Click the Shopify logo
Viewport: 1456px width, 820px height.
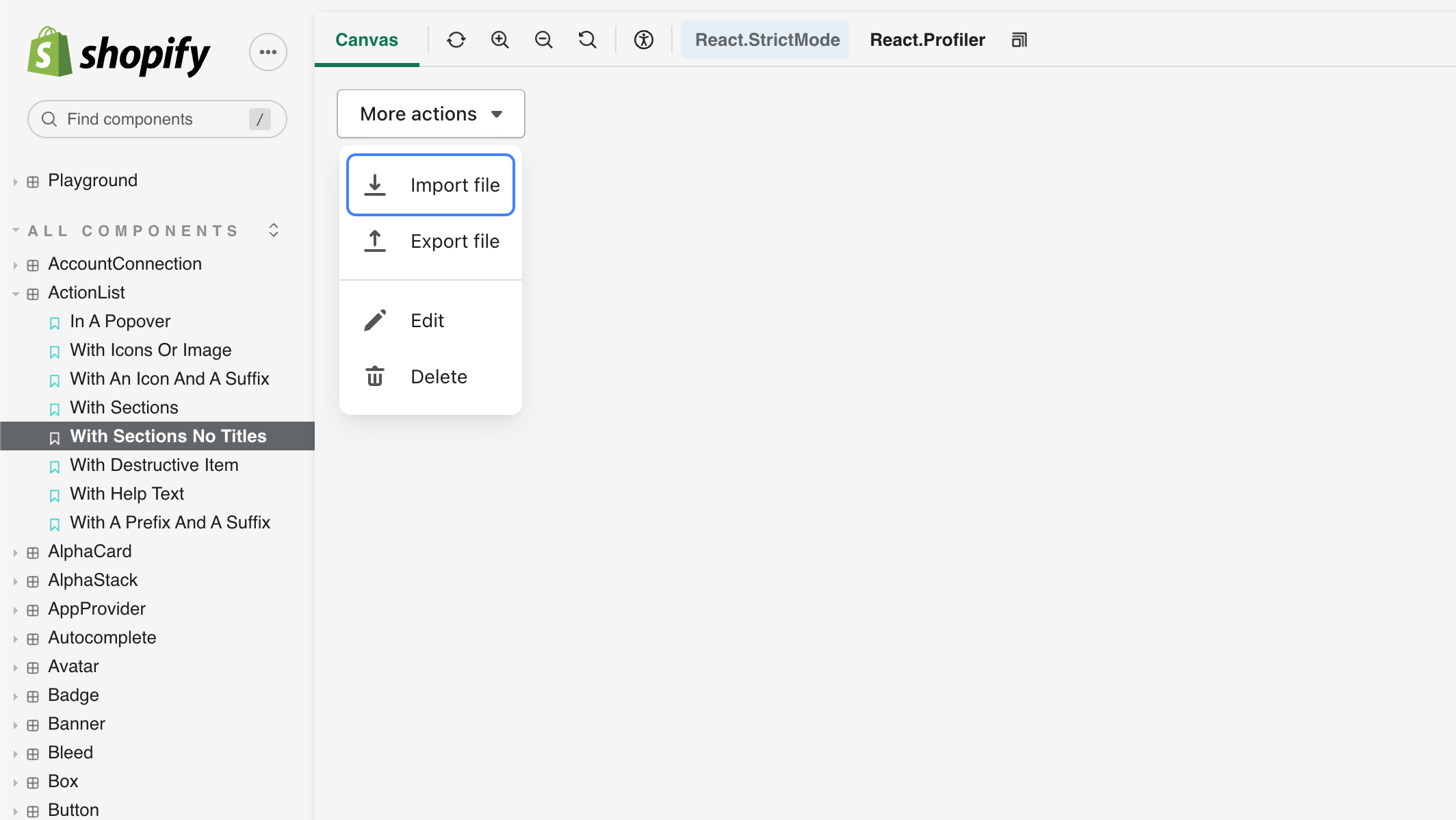[x=119, y=53]
